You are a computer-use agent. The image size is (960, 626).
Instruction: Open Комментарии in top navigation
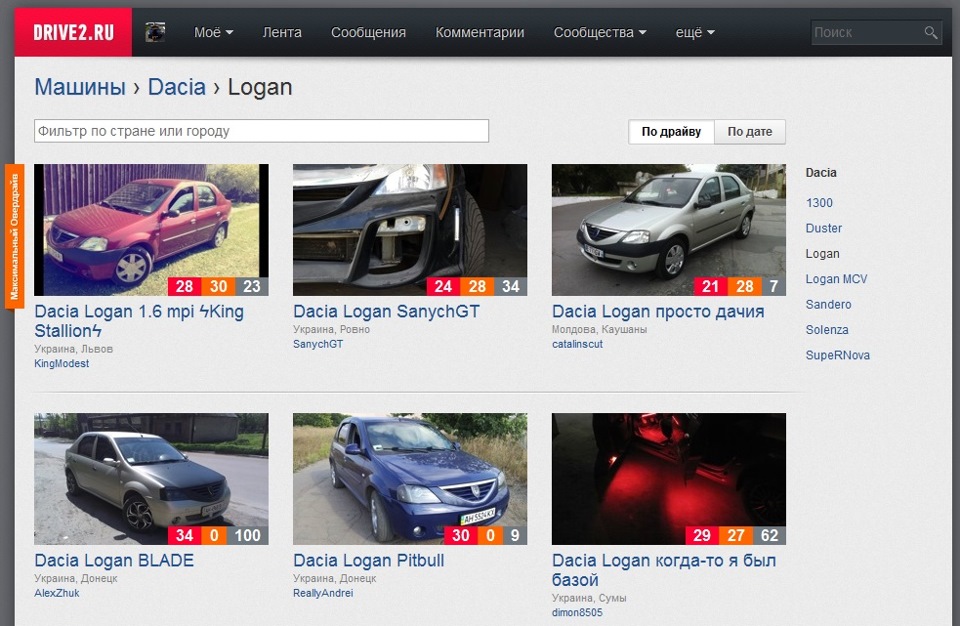(x=480, y=32)
